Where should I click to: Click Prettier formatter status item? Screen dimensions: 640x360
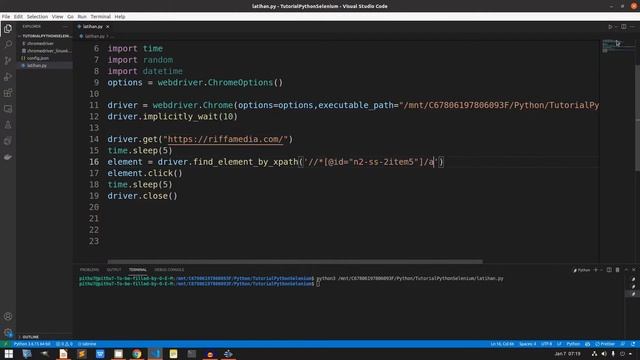pyautogui.click(x=605, y=344)
